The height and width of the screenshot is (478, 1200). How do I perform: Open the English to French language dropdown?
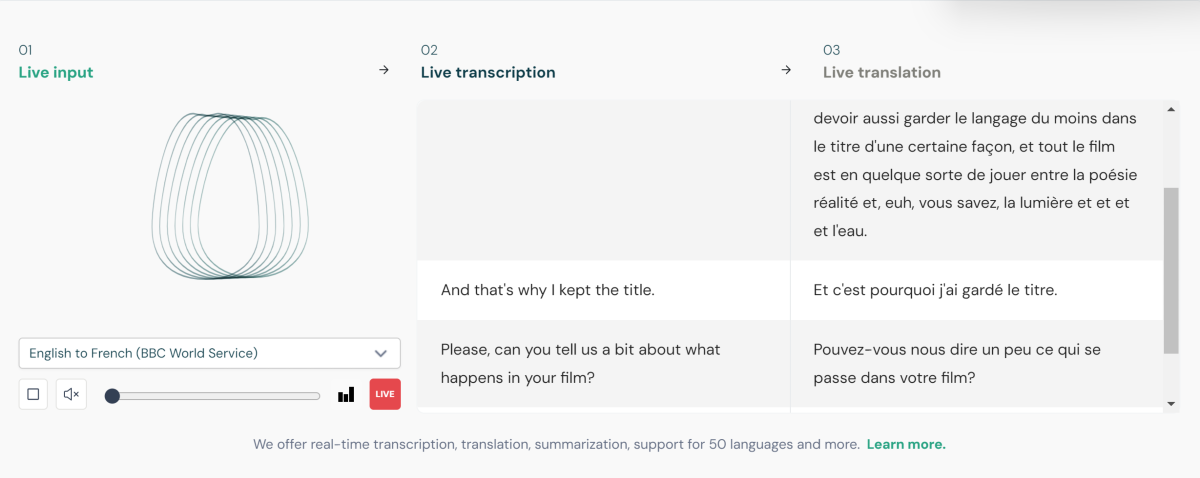click(x=209, y=353)
